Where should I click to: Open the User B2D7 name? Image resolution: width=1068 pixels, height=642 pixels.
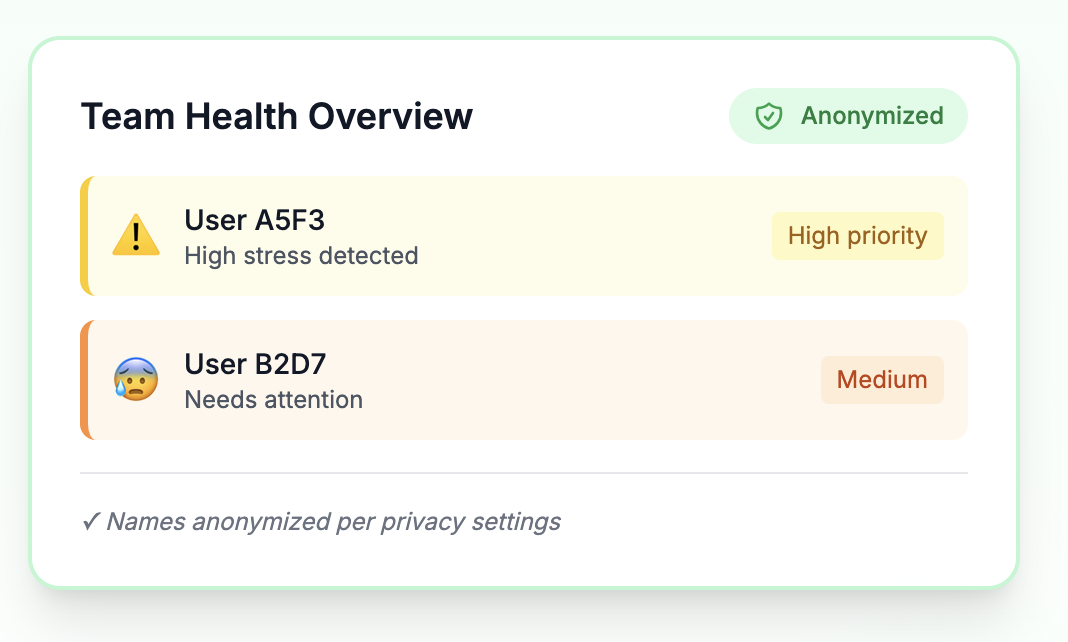[255, 364]
